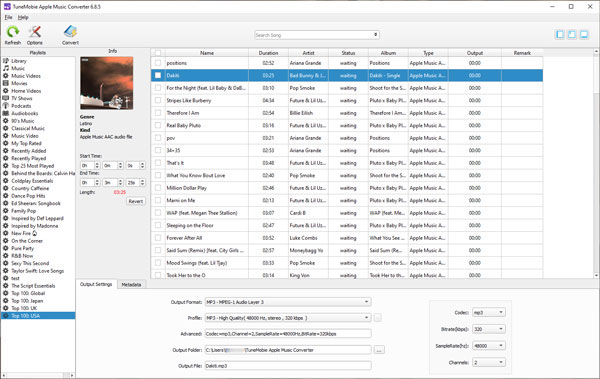Click gear icon beside Family Pop
600x379 pixels.
(6, 211)
